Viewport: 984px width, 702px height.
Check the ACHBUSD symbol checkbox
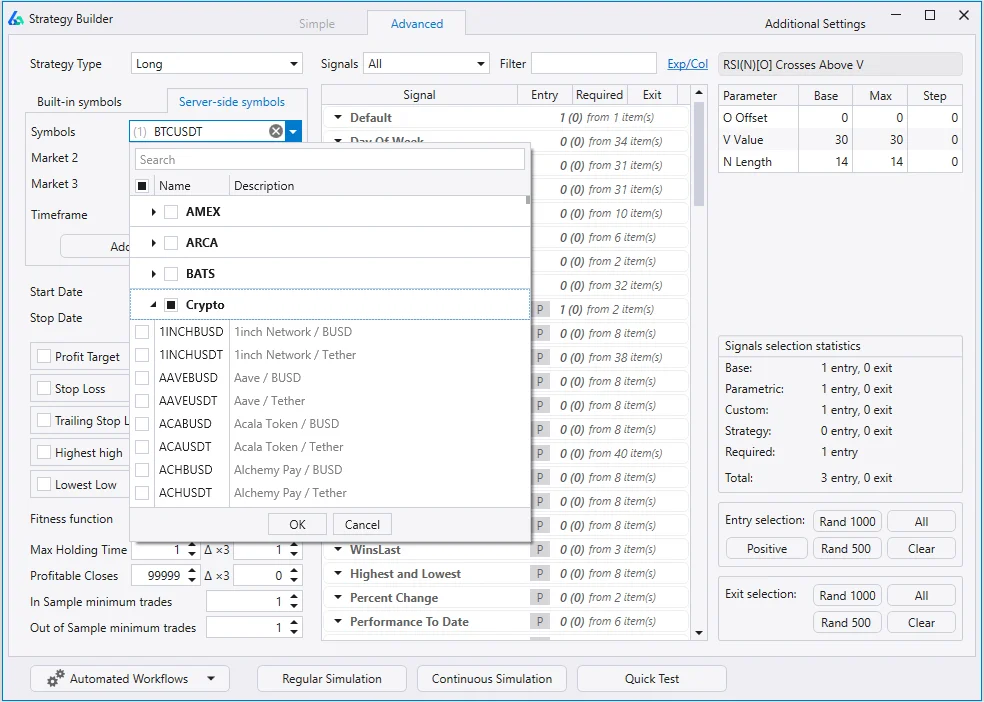[142, 470]
